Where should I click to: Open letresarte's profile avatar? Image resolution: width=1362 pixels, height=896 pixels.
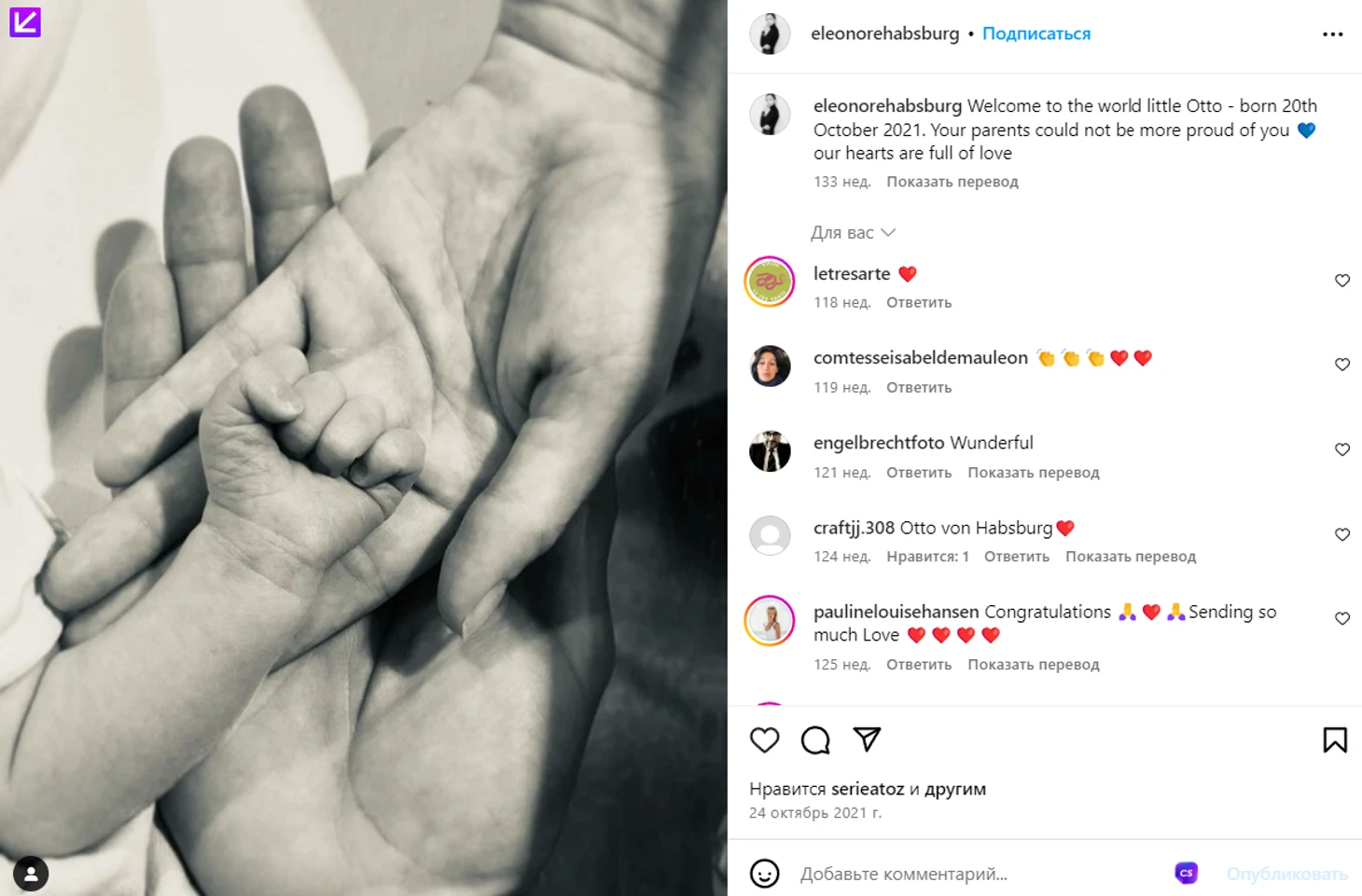click(x=770, y=282)
